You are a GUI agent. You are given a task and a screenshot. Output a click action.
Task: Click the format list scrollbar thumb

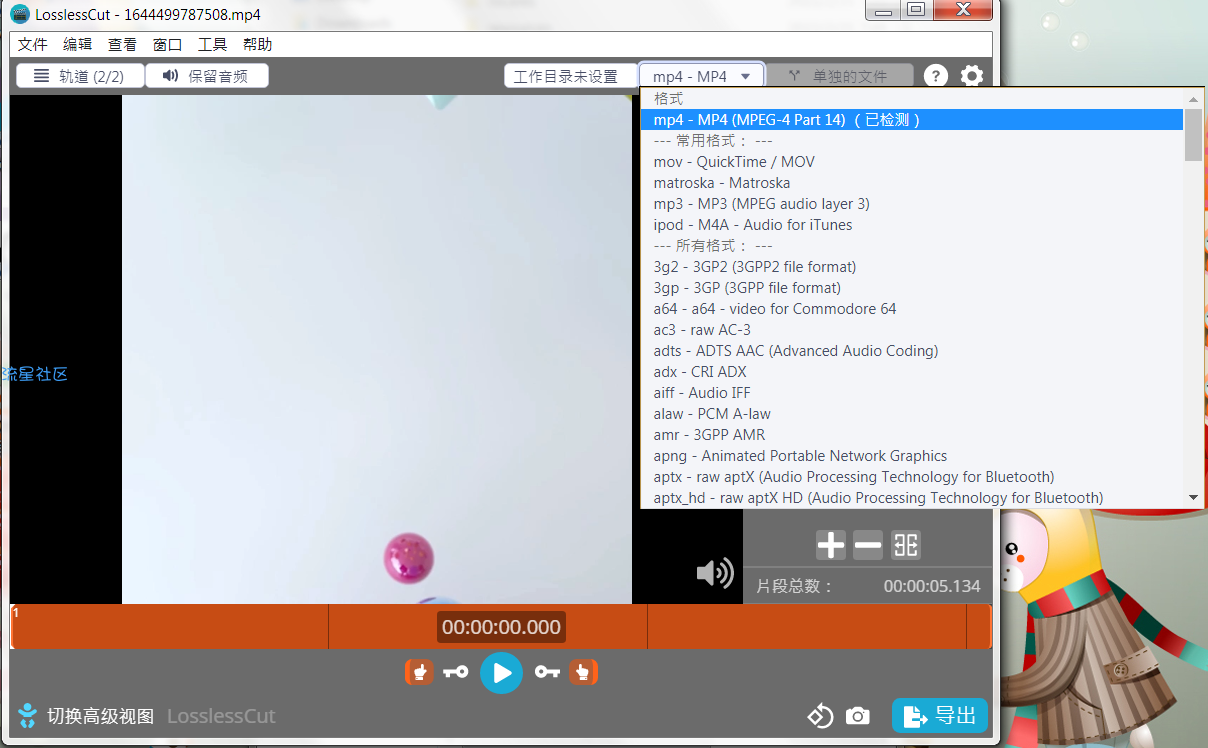1193,134
